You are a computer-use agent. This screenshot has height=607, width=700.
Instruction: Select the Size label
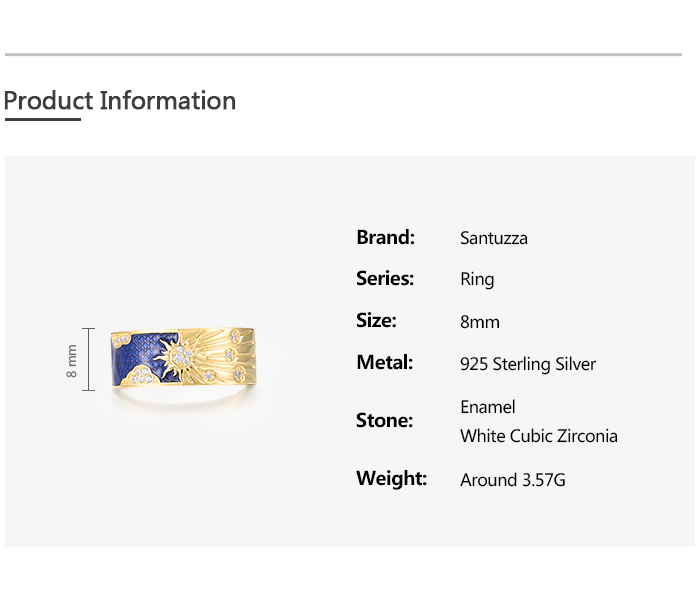click(x=376, y=320)
